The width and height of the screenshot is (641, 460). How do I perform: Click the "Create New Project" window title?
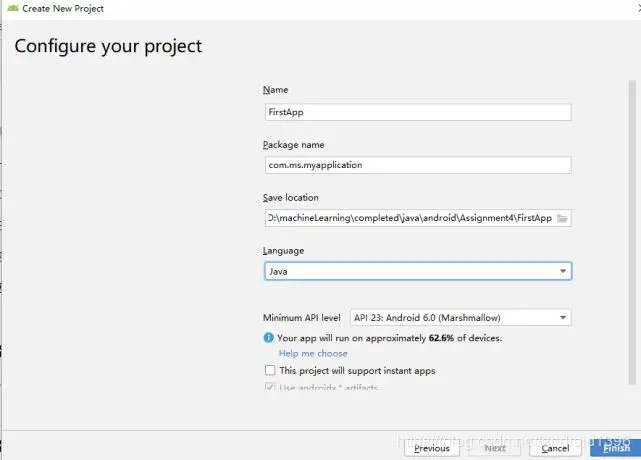[x=63, y=9]
